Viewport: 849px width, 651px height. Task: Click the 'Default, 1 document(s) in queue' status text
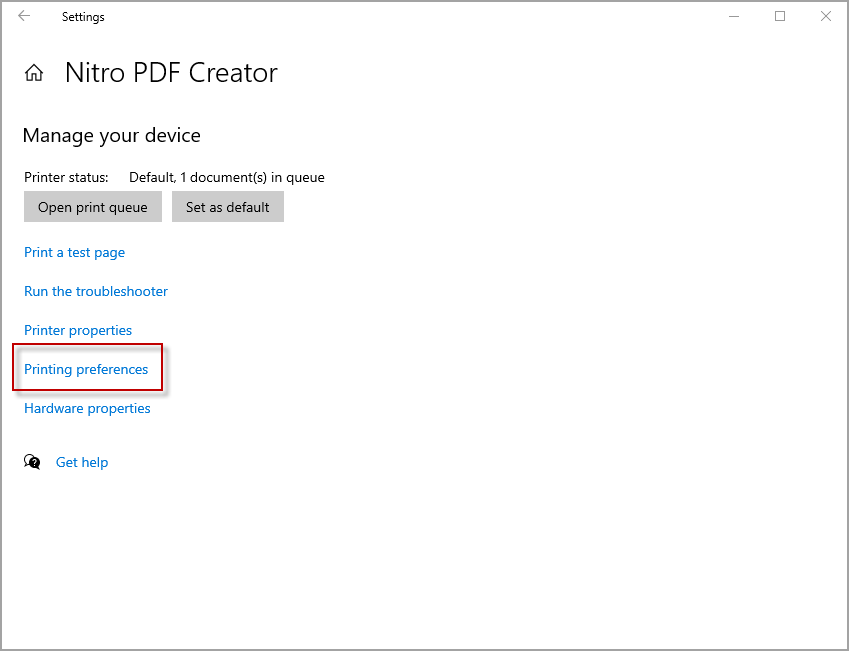(x=226, y=177)
